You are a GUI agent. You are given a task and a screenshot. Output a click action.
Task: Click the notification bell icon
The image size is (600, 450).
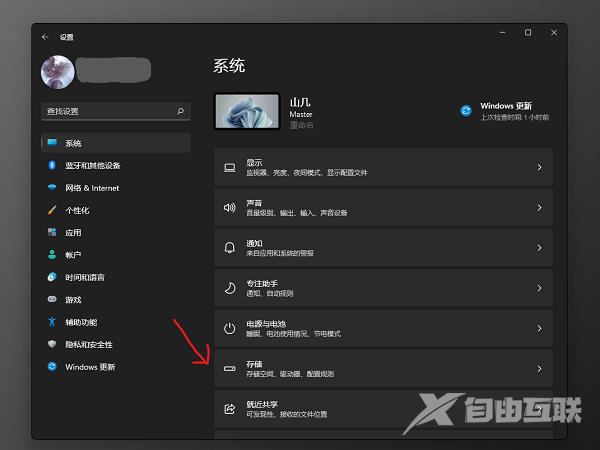point(230,248)
